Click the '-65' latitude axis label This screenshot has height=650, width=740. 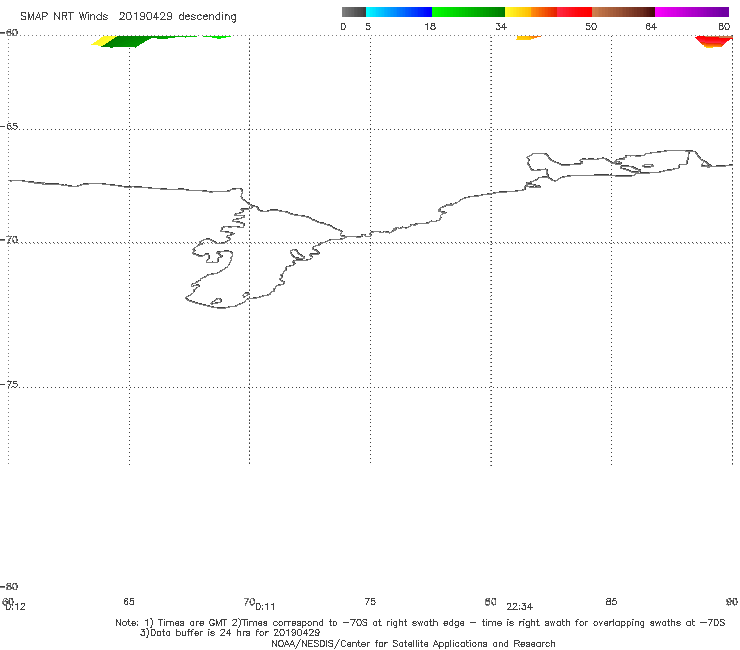tap(9, 127)
